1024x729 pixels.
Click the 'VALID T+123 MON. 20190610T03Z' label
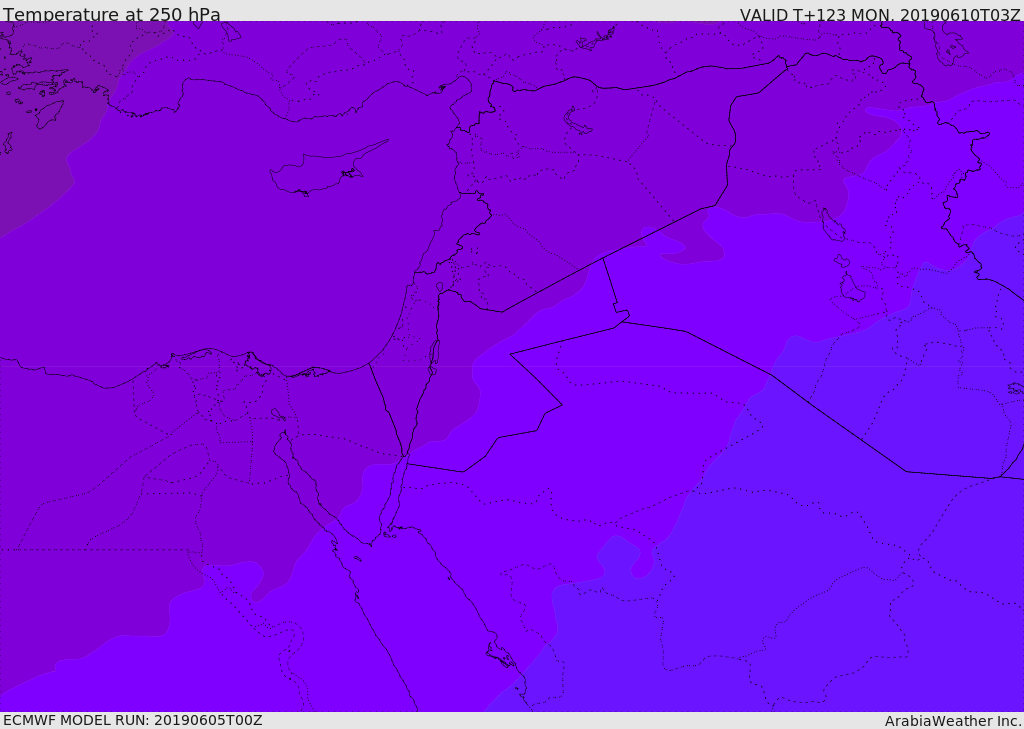click(x=880, y=14)
